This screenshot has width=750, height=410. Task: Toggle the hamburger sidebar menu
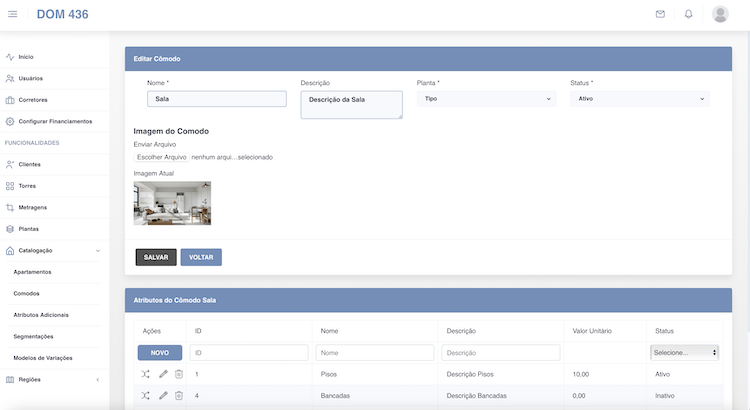(x=12, y=14)
